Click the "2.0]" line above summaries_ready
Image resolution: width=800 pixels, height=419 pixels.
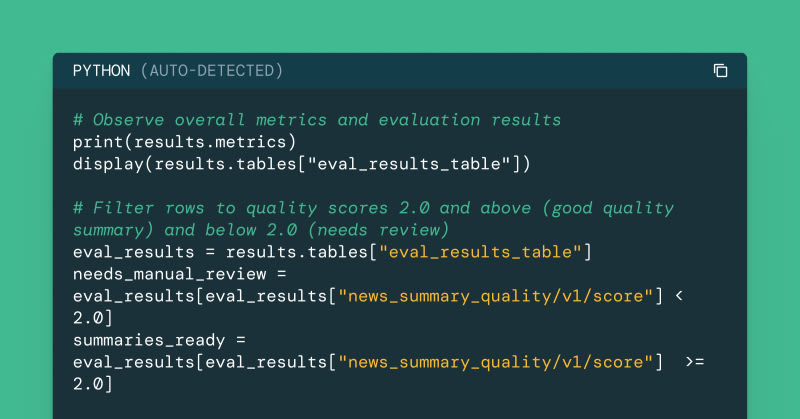(x=93, y=318)
